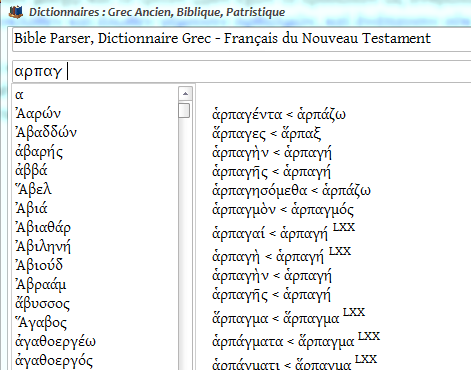Select Ἀβιούδ in the word list

(x=39, y=265)
